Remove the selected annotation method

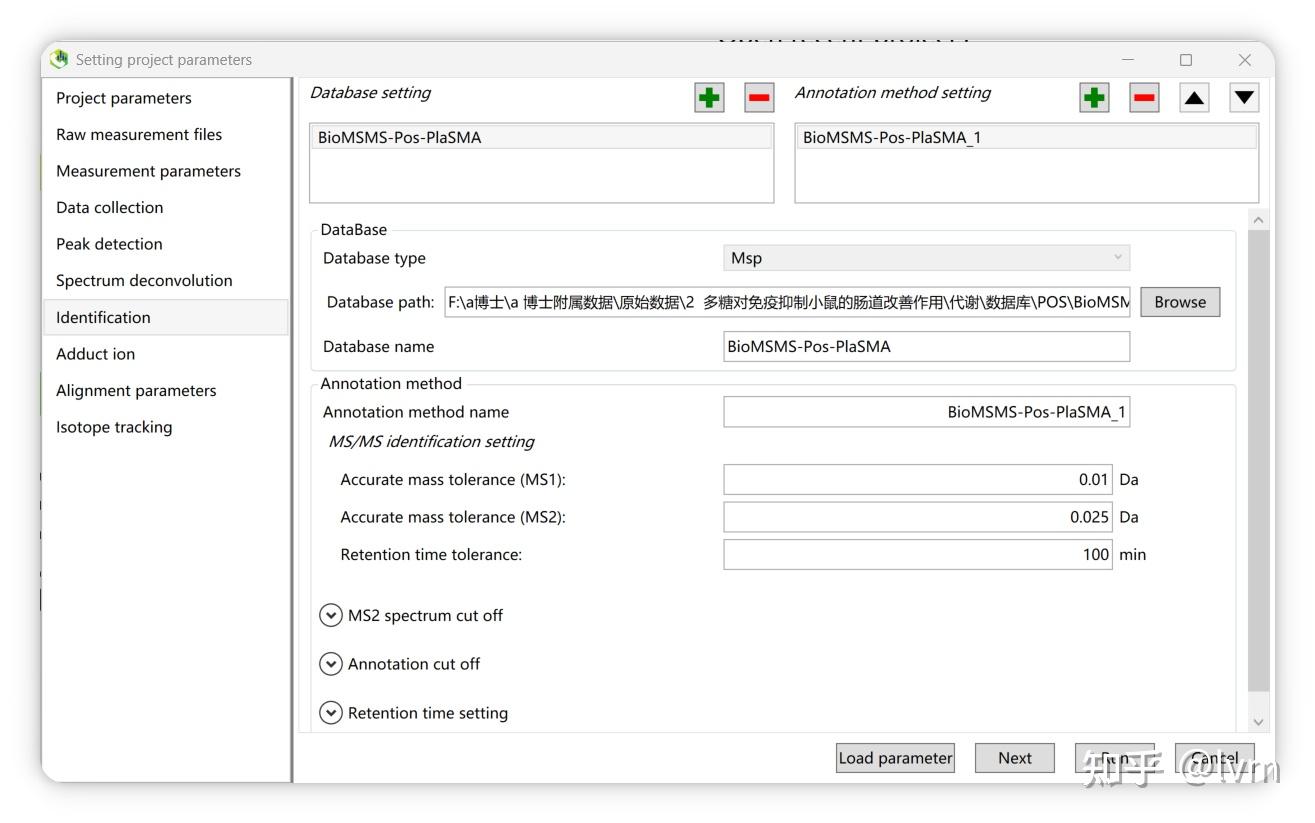point(1144,97)
